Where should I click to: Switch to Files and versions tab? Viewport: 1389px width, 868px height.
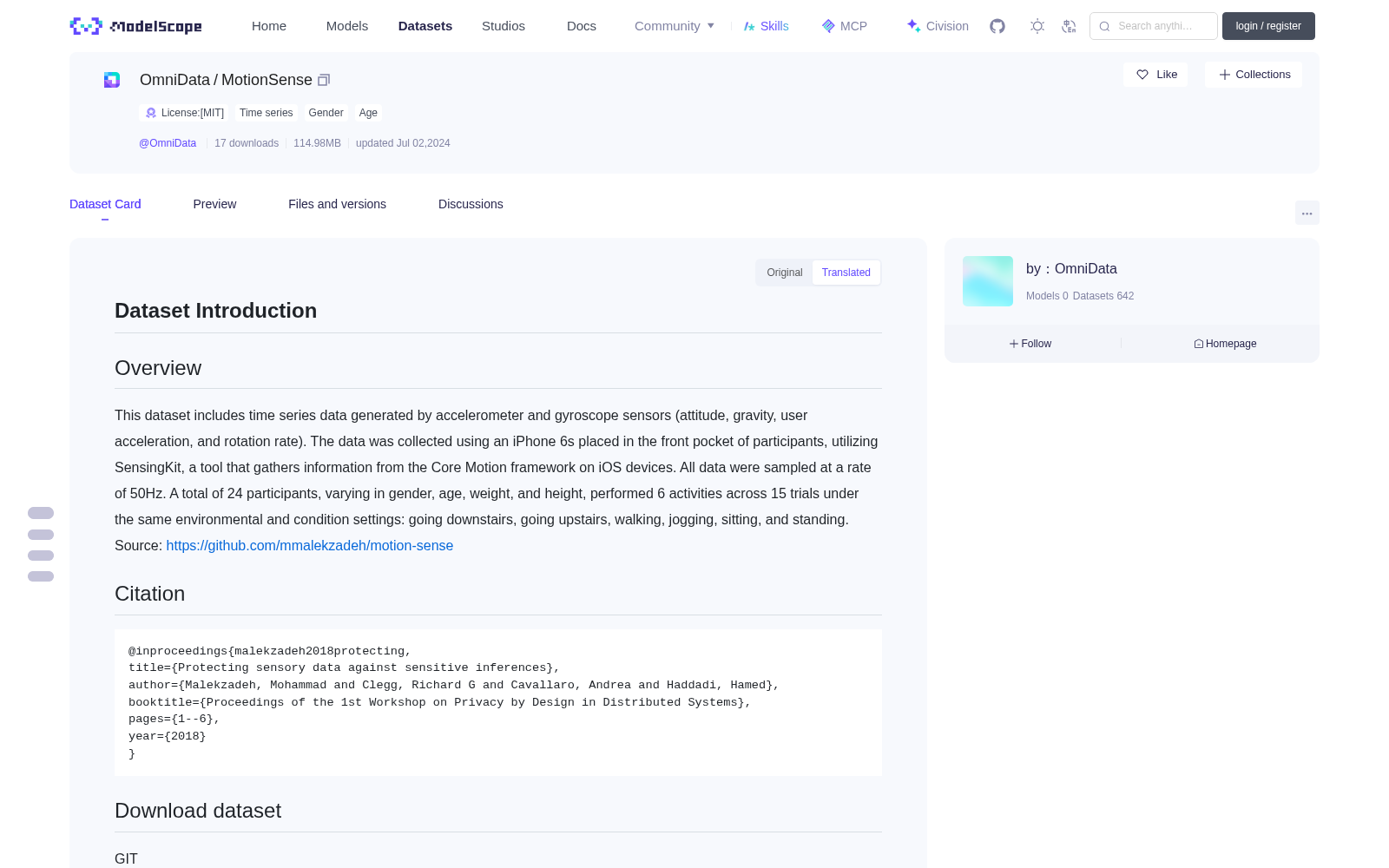337,204
